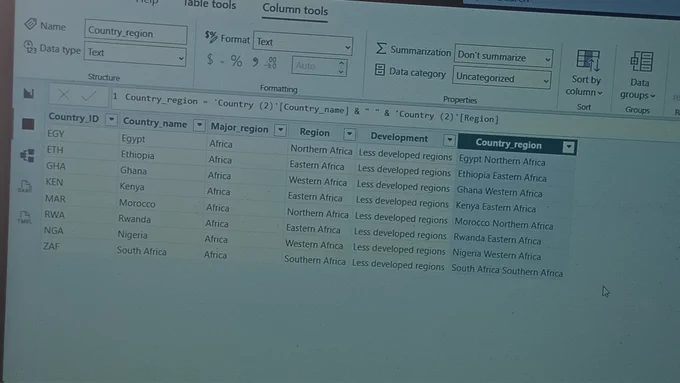Screen dimensions: 680x383
Task: Apply percentage format icon
Action: click(236, 61)
